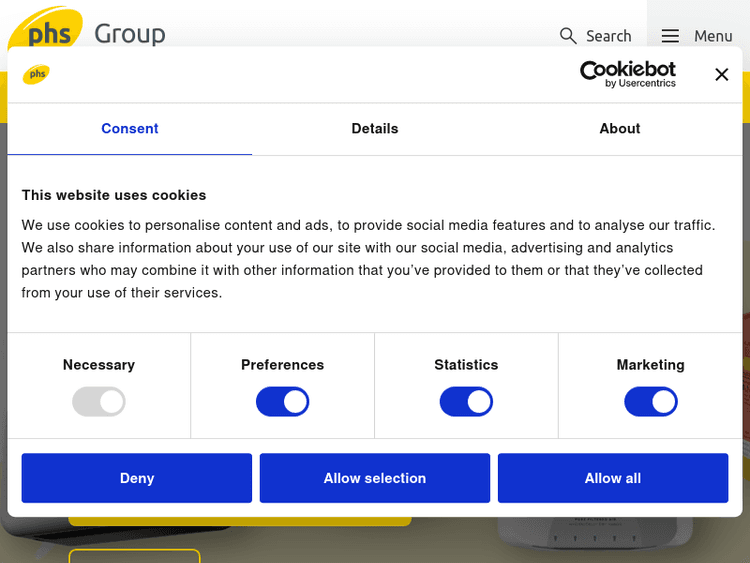Disable the Marketing cookies toggle
This screenshot has width=750, height=563.
650,402
